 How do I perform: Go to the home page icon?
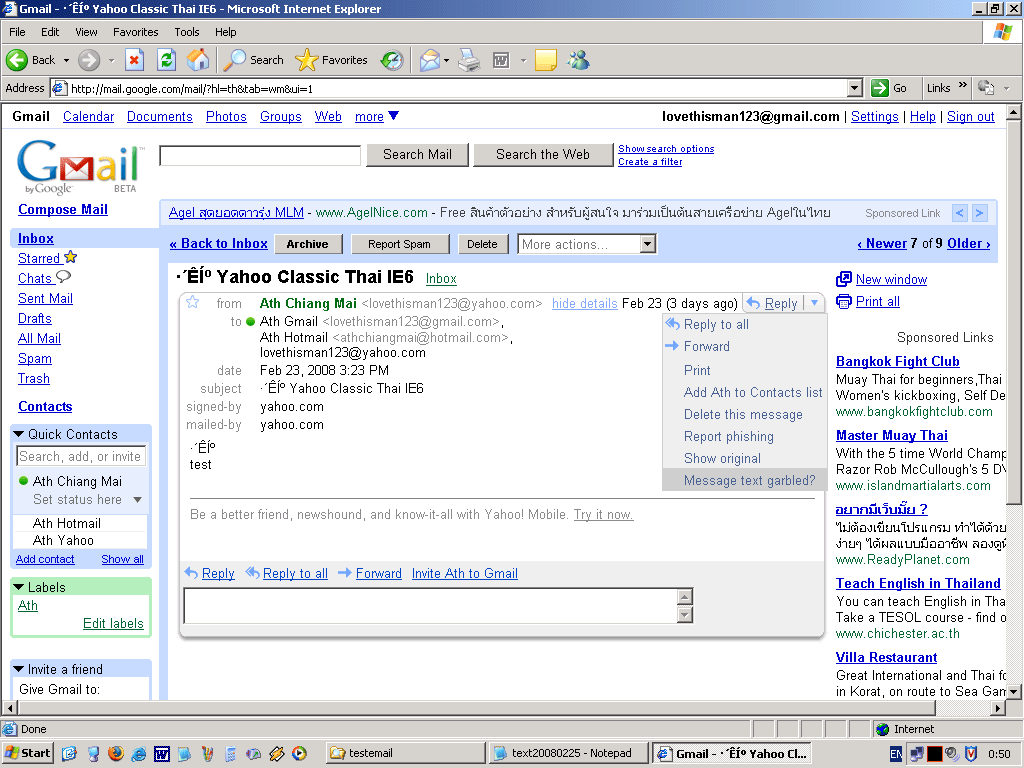(198, 60)
